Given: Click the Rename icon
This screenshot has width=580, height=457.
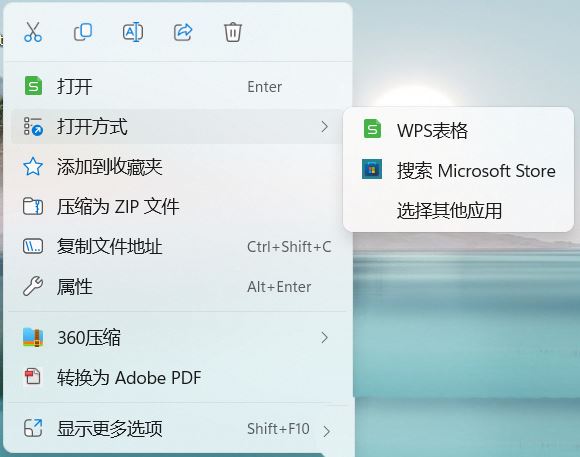Looking at the screenshot, I should tap(133, 32).
